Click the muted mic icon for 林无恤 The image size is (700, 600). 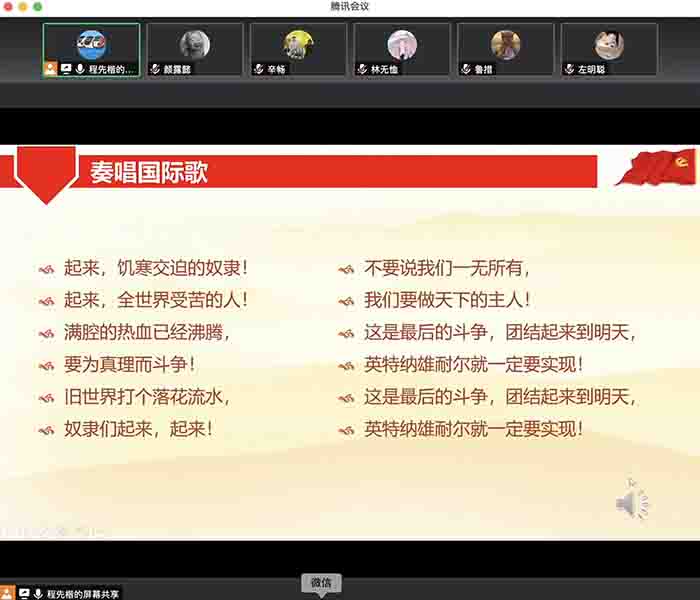pos(362,69)
